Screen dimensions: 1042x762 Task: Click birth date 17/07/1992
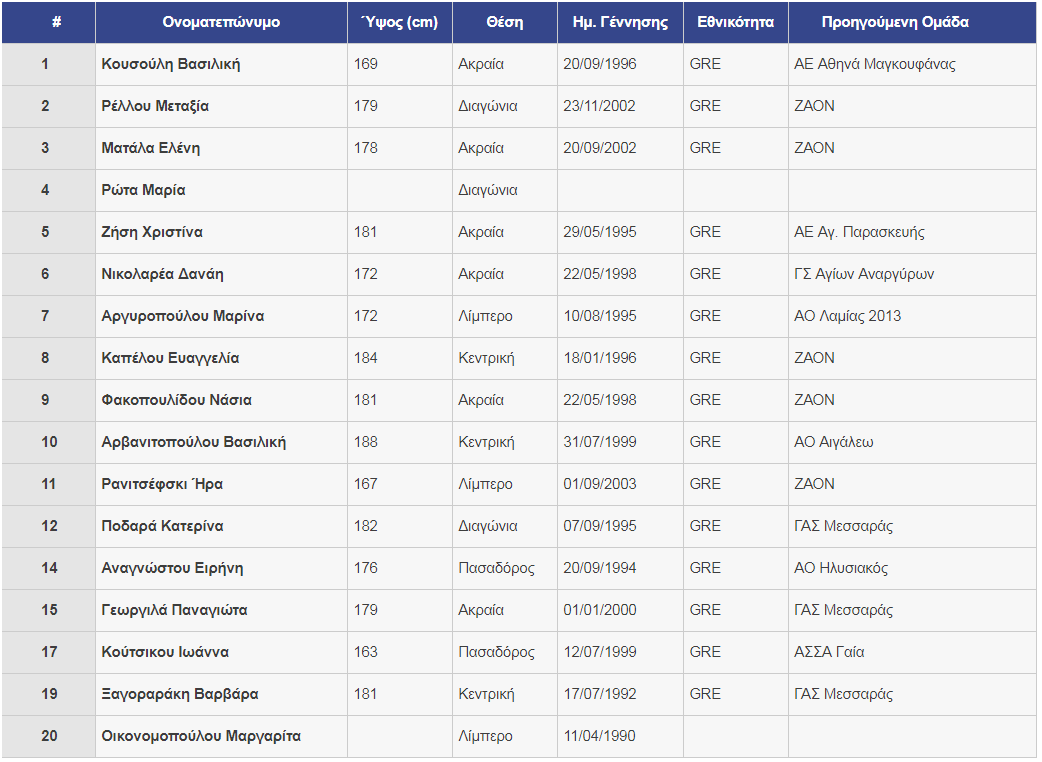[599, 694]
